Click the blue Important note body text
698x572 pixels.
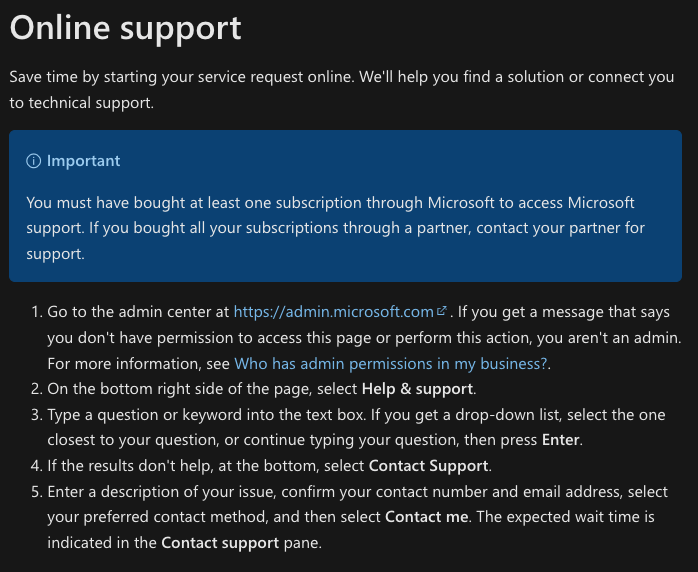335,228
